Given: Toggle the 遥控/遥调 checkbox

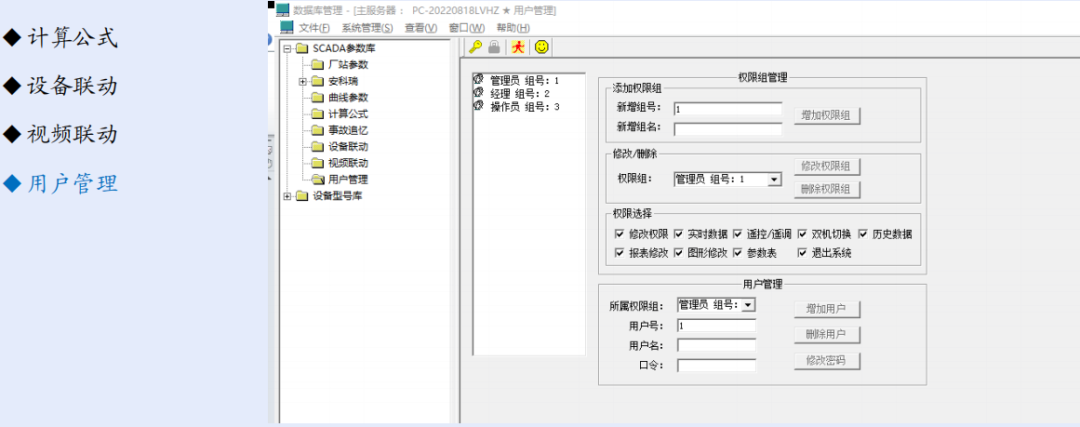Looking at the screenshot, I should 737,234.
